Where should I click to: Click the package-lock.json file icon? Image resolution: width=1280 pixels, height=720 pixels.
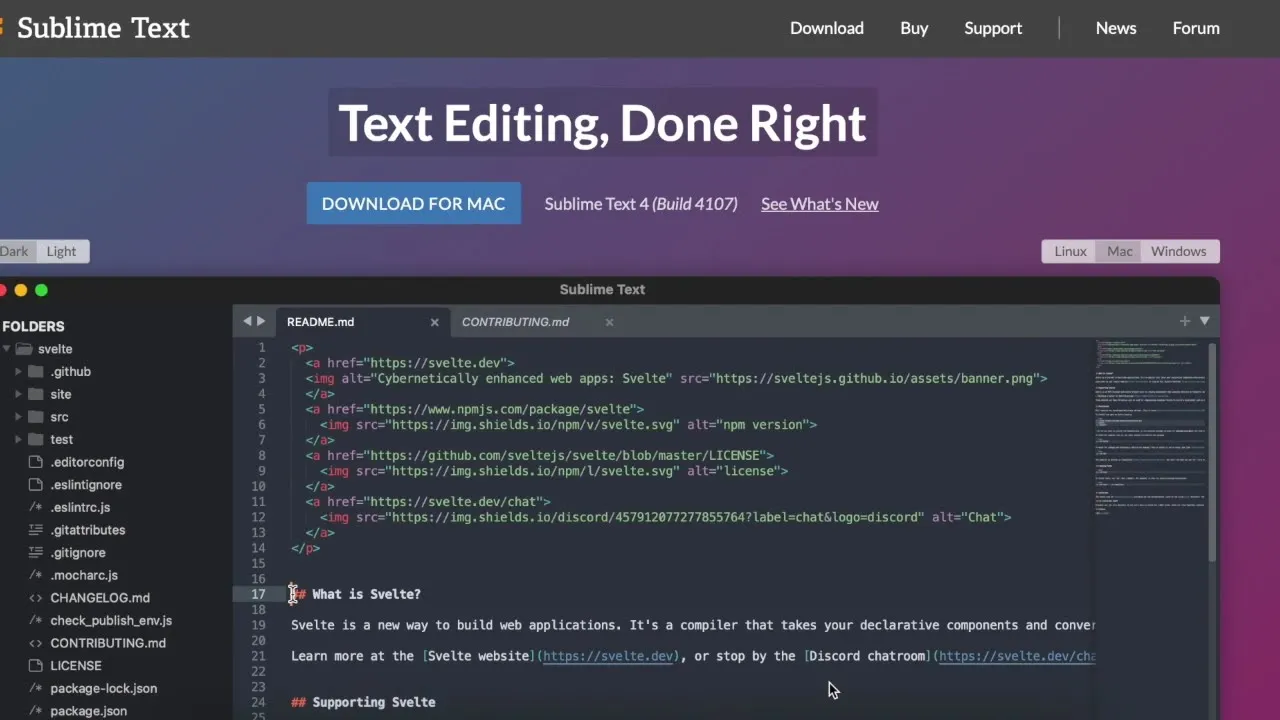coord(36,688)
